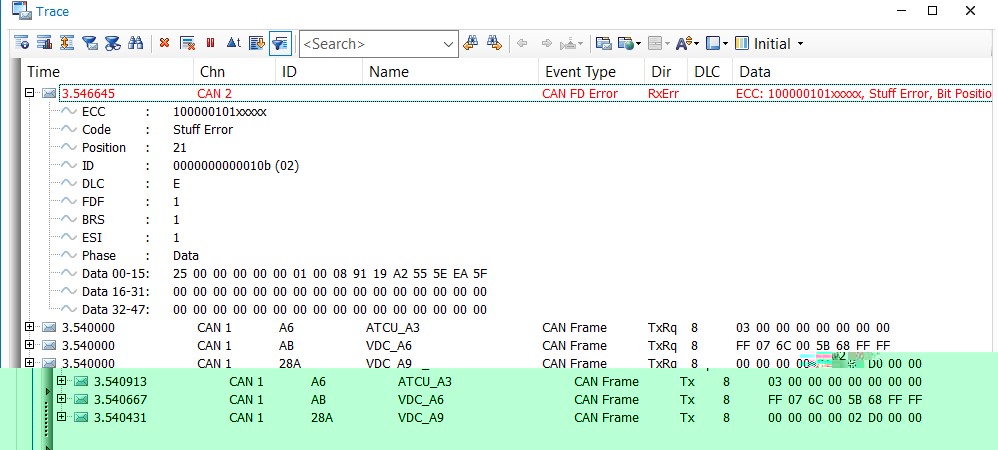Image resolution: width=998 pixels, height=450 pixels.
Task: Click the ID column header
Action: pos(319,72)
